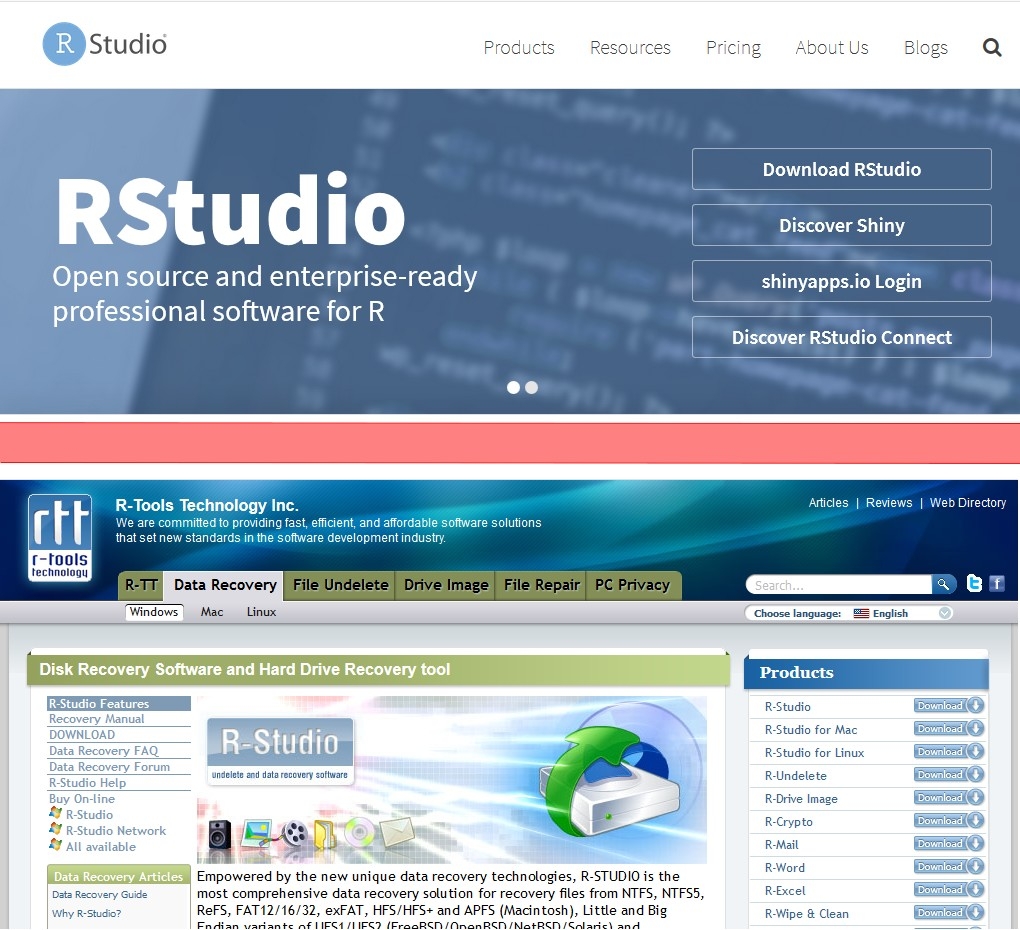The width and height of the screenshot is (1020, 930).
Task: Click the Download RStudio button
Action: pyautogui.click(x=842, y=169)
